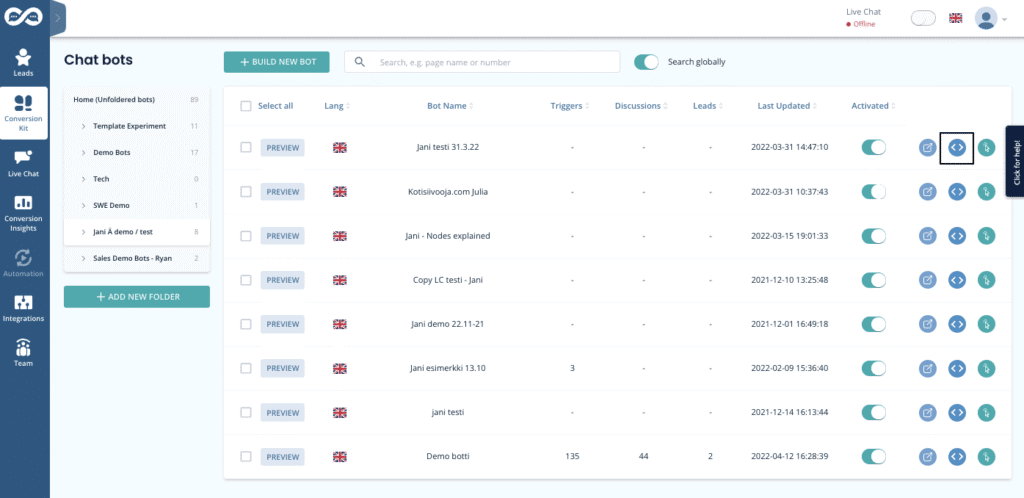Deactivate the Jani - Nodes explained bot
Viewport: 1024px width, 498px height.
874,236
